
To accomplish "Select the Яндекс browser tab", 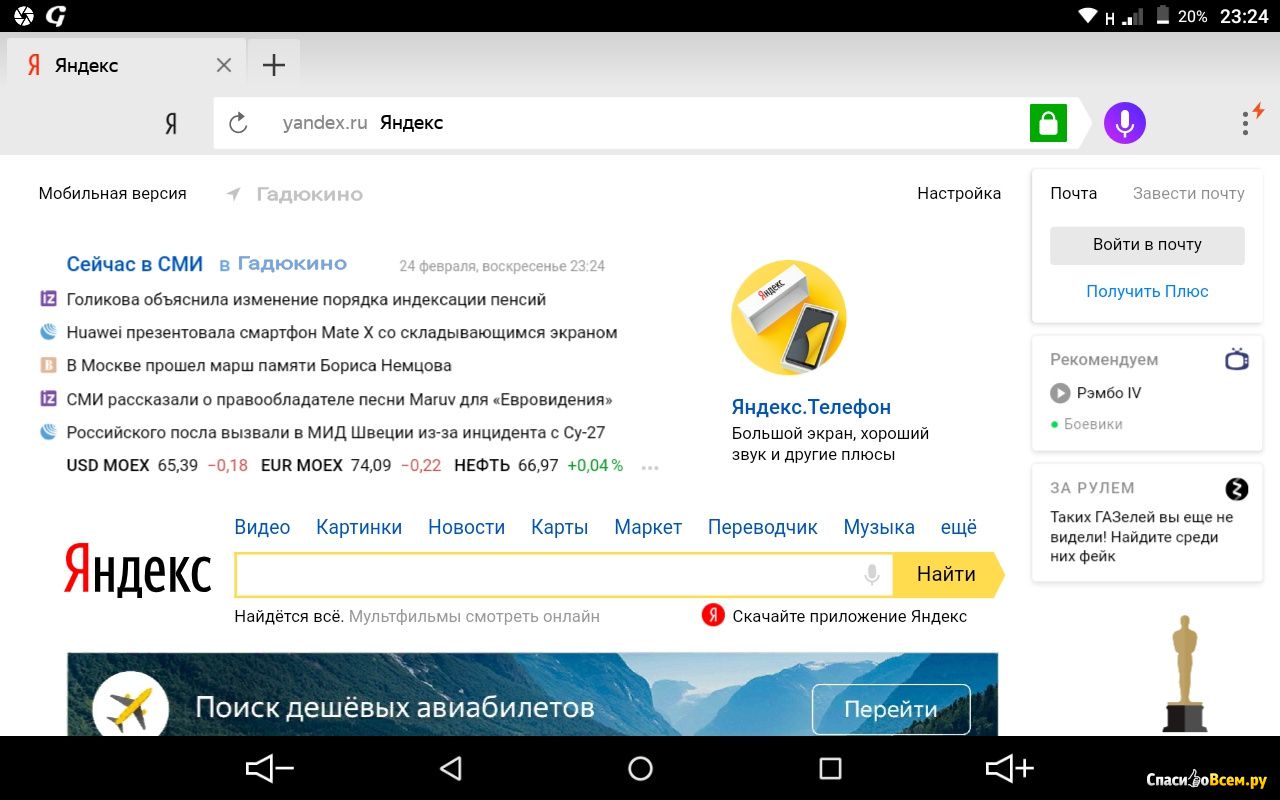I will click(x=125, y=65).
